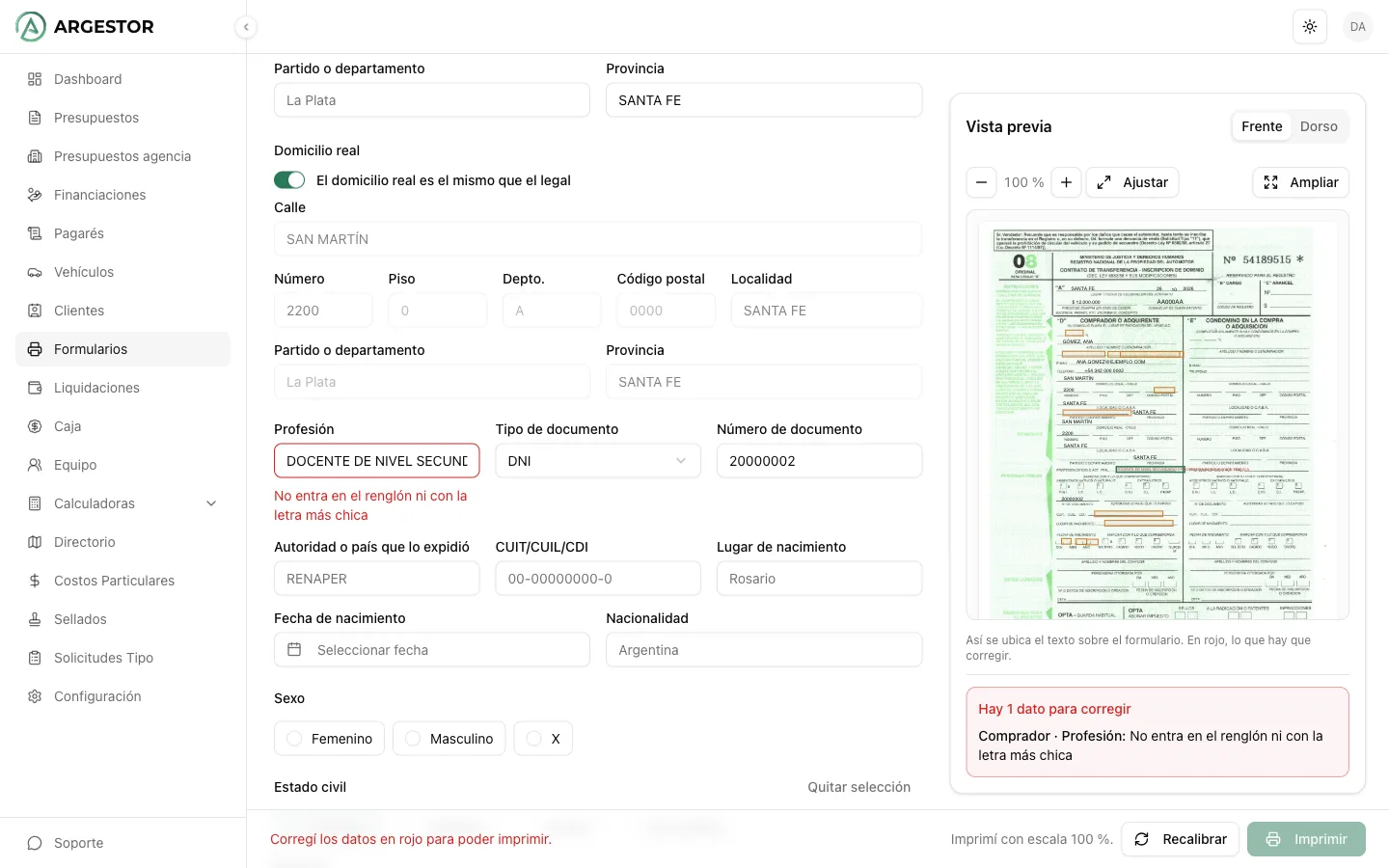Collapse the sidebar with the chevron button

point(246,27)
